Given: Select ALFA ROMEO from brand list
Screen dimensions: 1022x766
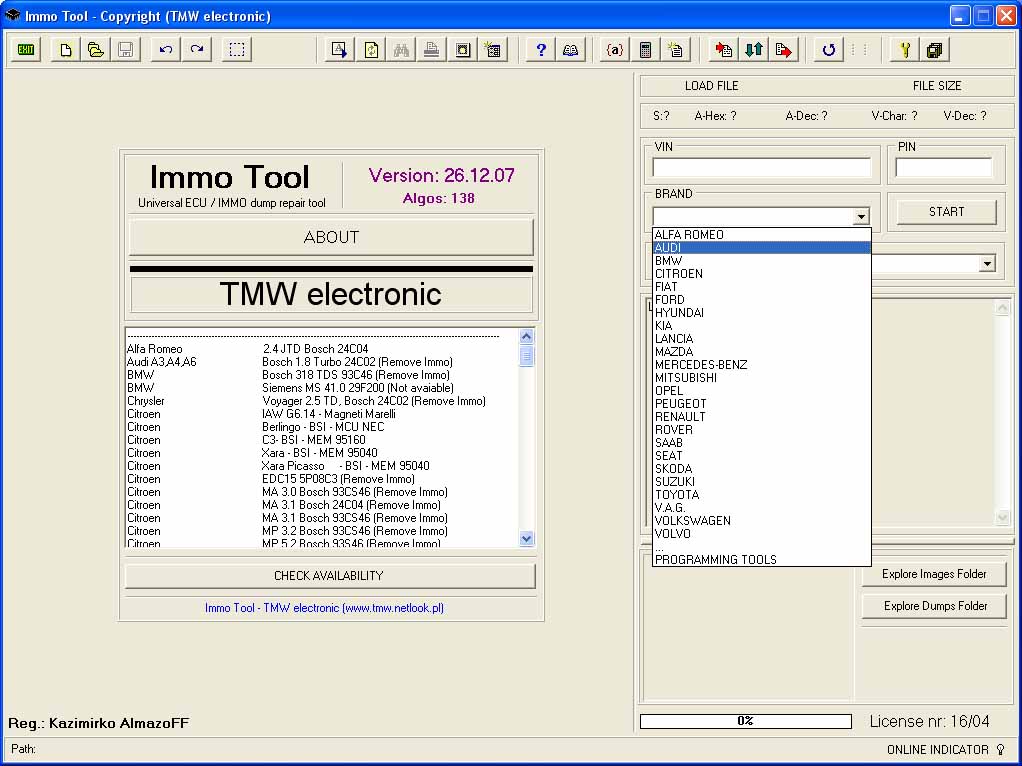Looking at the screenshot, I should 761,235.
